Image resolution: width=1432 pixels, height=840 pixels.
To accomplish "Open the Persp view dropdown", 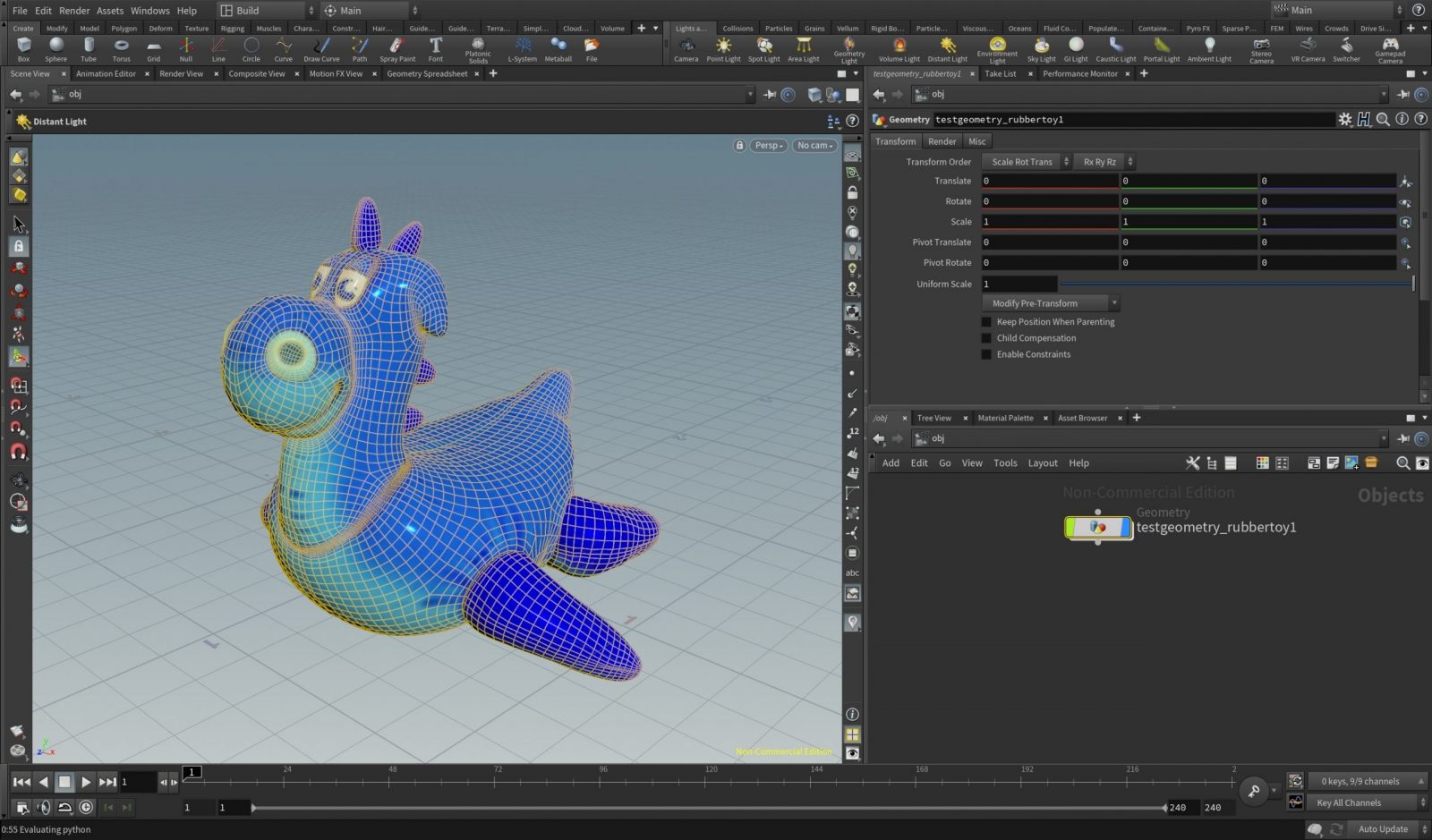I will [768, 145].
